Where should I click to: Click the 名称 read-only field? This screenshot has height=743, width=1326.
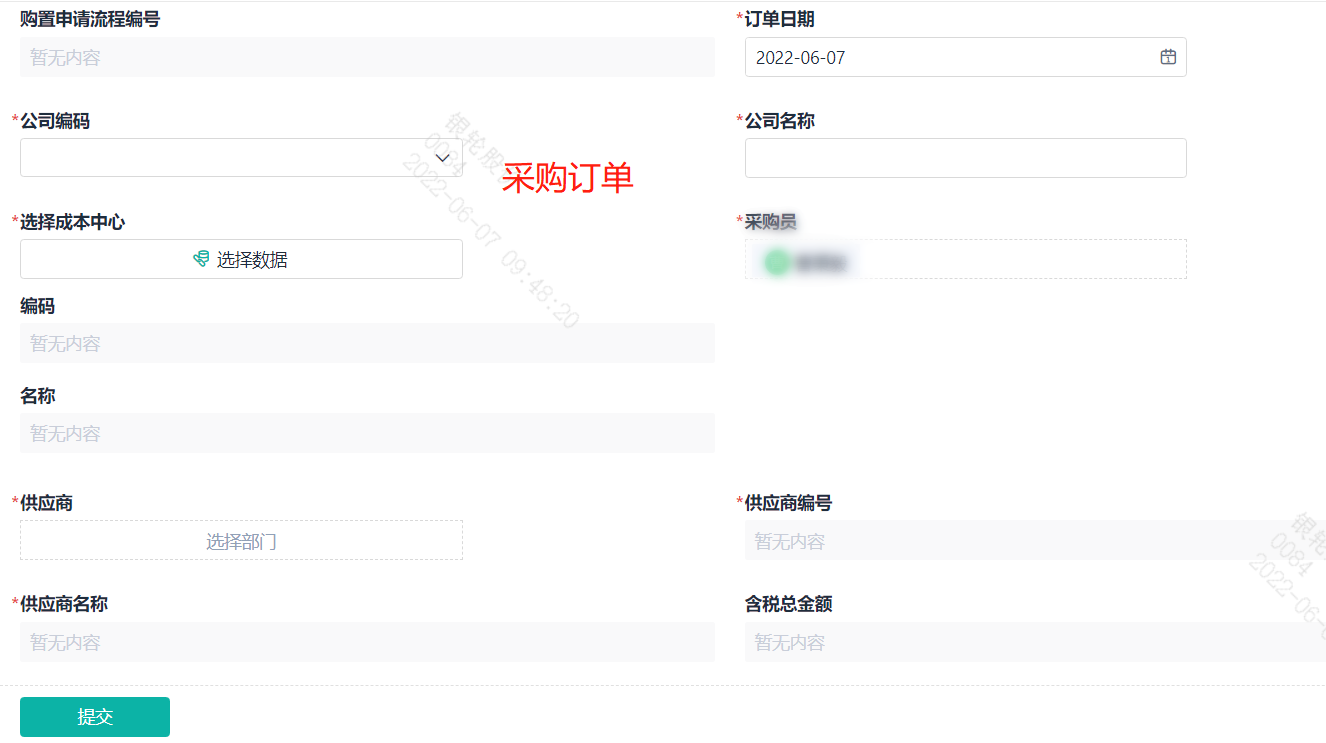click(x=367, y=433)
